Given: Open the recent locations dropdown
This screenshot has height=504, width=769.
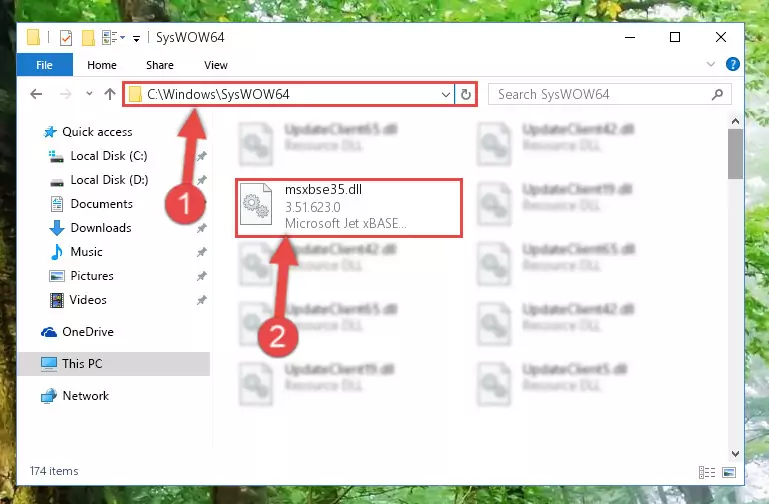Looking at the screenshot, I should [89, 93].
